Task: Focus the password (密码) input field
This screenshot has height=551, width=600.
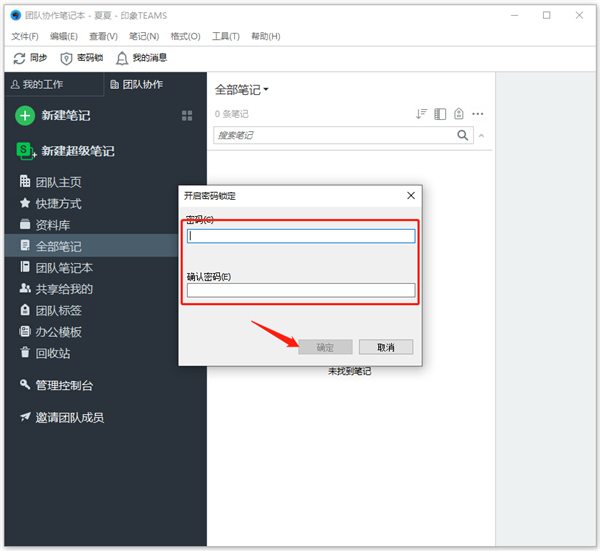Action: click(x=301, y=236)
